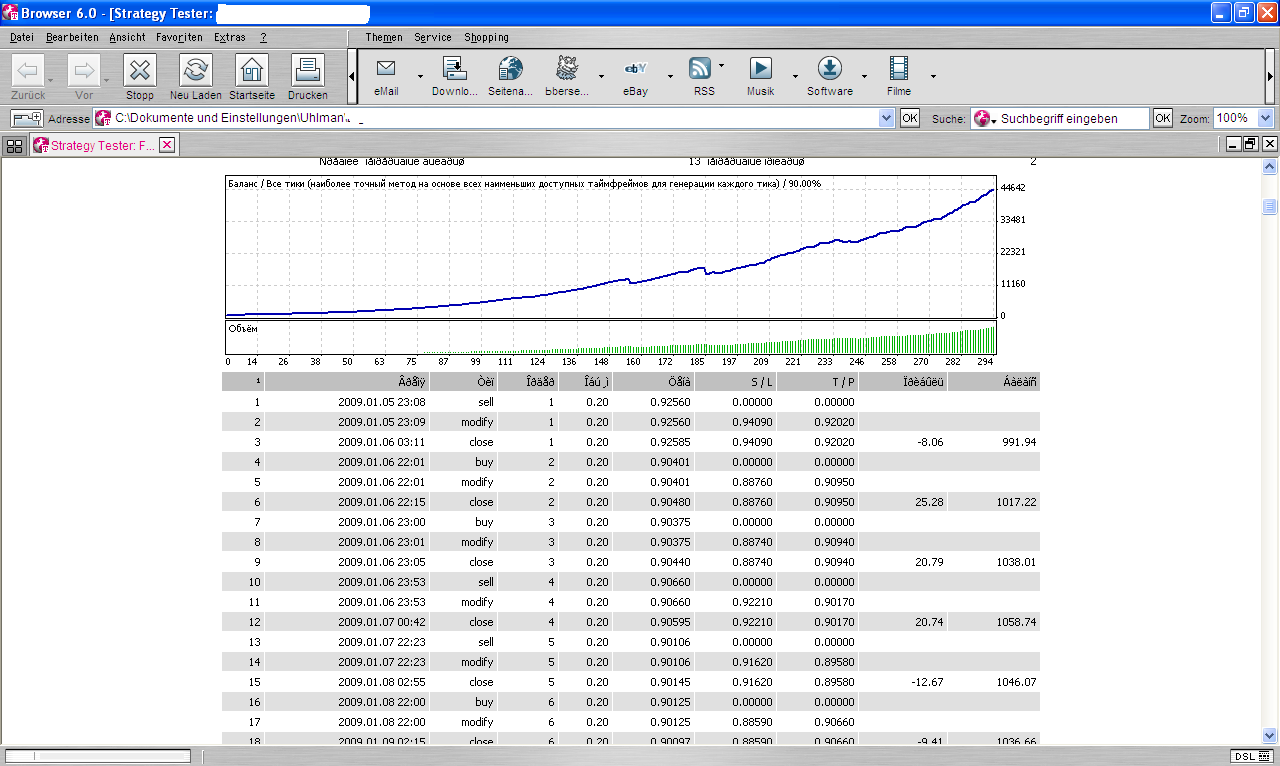Open the Musik player icon
The image size is (1280, 766).
(761, 69)
